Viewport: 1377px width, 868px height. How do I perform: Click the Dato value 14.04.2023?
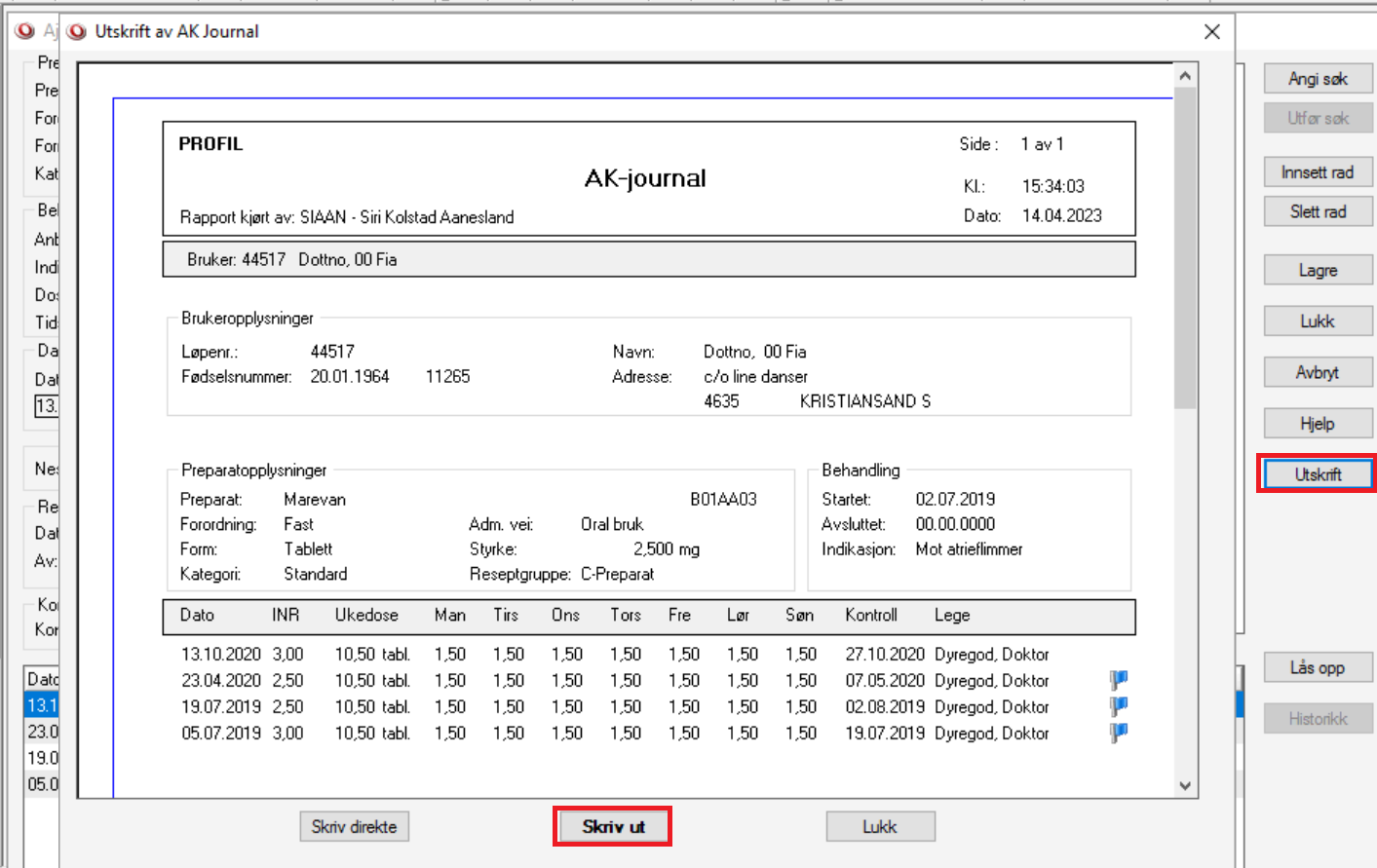[1061, 216]
